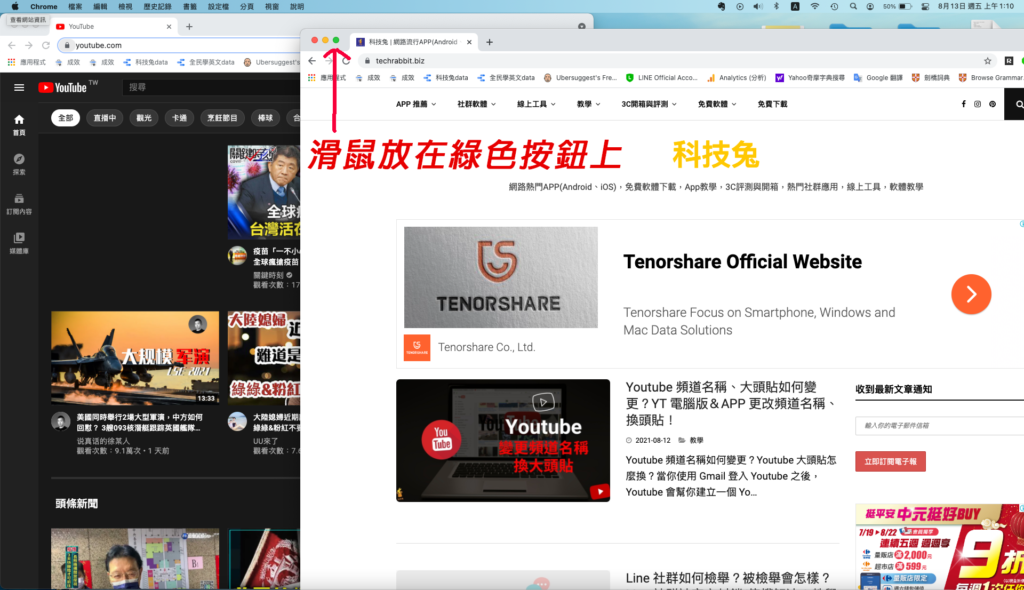Expand the APP 推薦 dropdown menu

415,104
